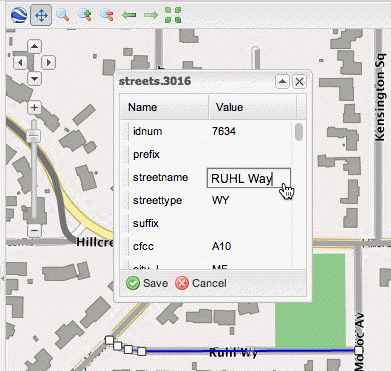Select the pan map tool
Viewport: 391px width, 371px height.
coord(41,15)
